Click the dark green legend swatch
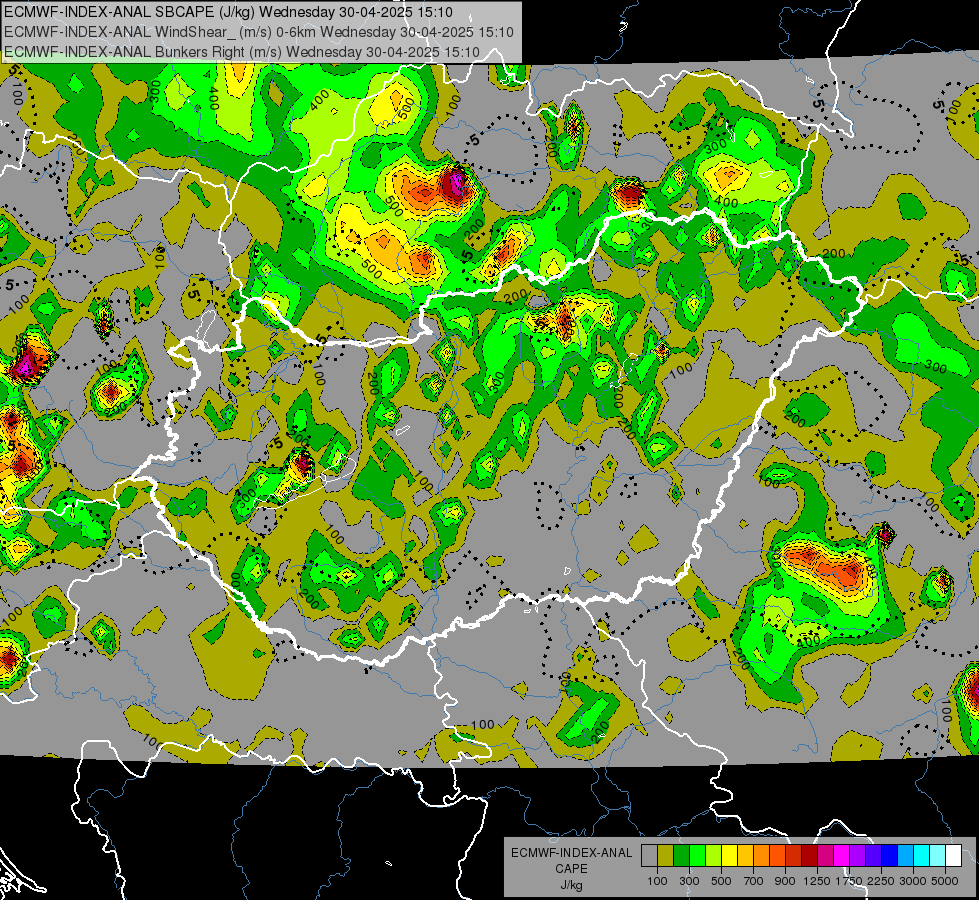This screenshot has width=979, height=900. (x=681, y=855)
